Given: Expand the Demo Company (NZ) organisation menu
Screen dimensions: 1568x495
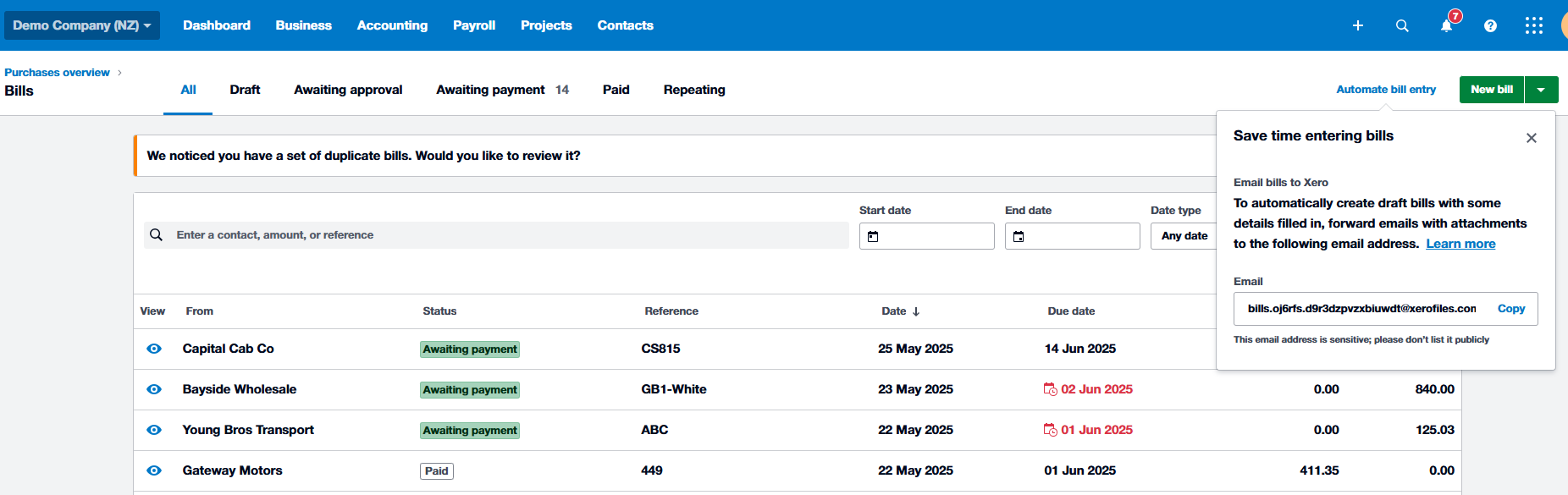Looking at the screenshot, I should 81,25.
